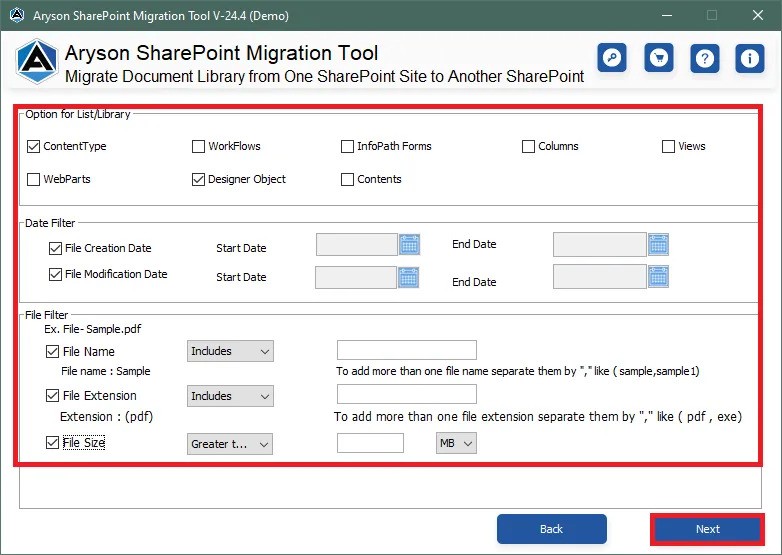The width and height of the screenshot is (782, 555).
Task: Focus the File Size value field
Action: (x=370, y=442)
